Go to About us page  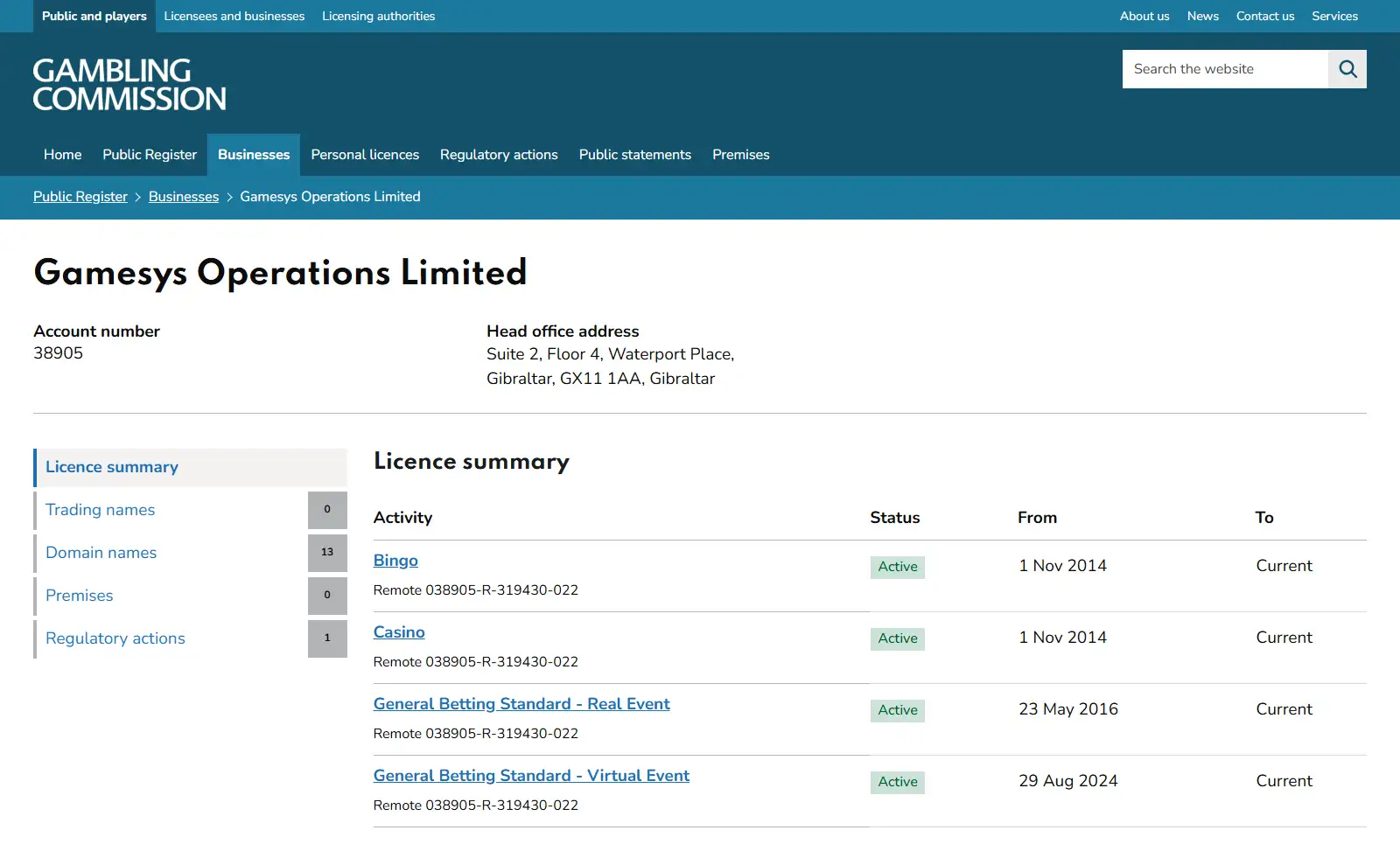[x=1144, y=16]
